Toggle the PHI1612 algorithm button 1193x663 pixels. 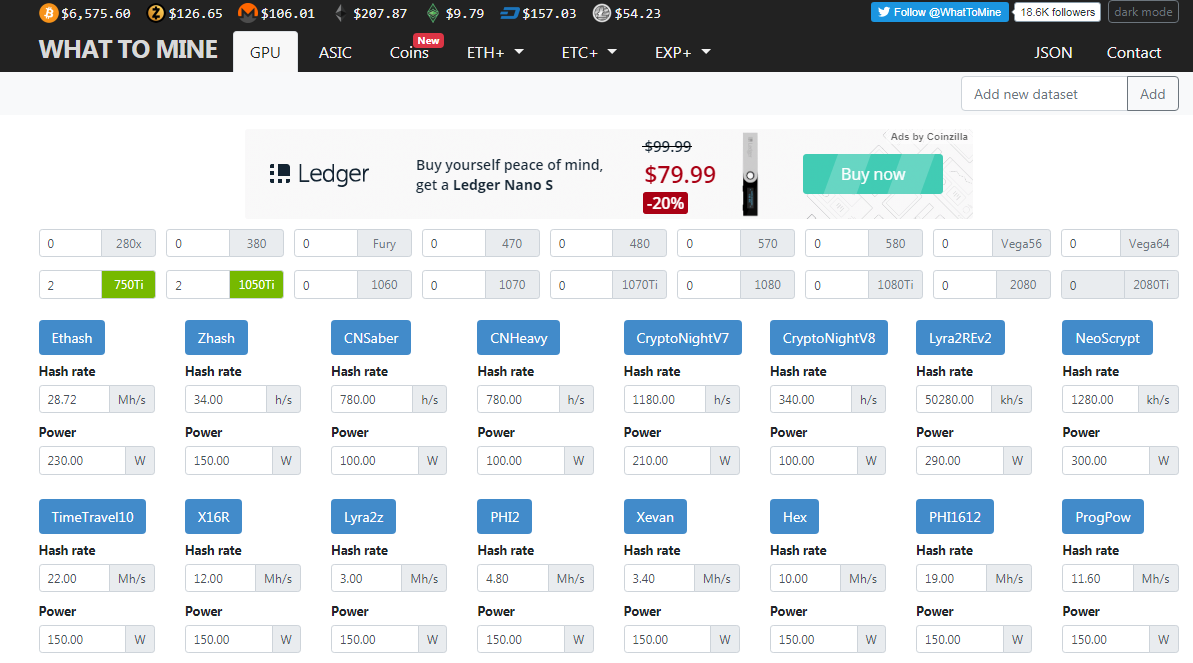tap(955, 517)
